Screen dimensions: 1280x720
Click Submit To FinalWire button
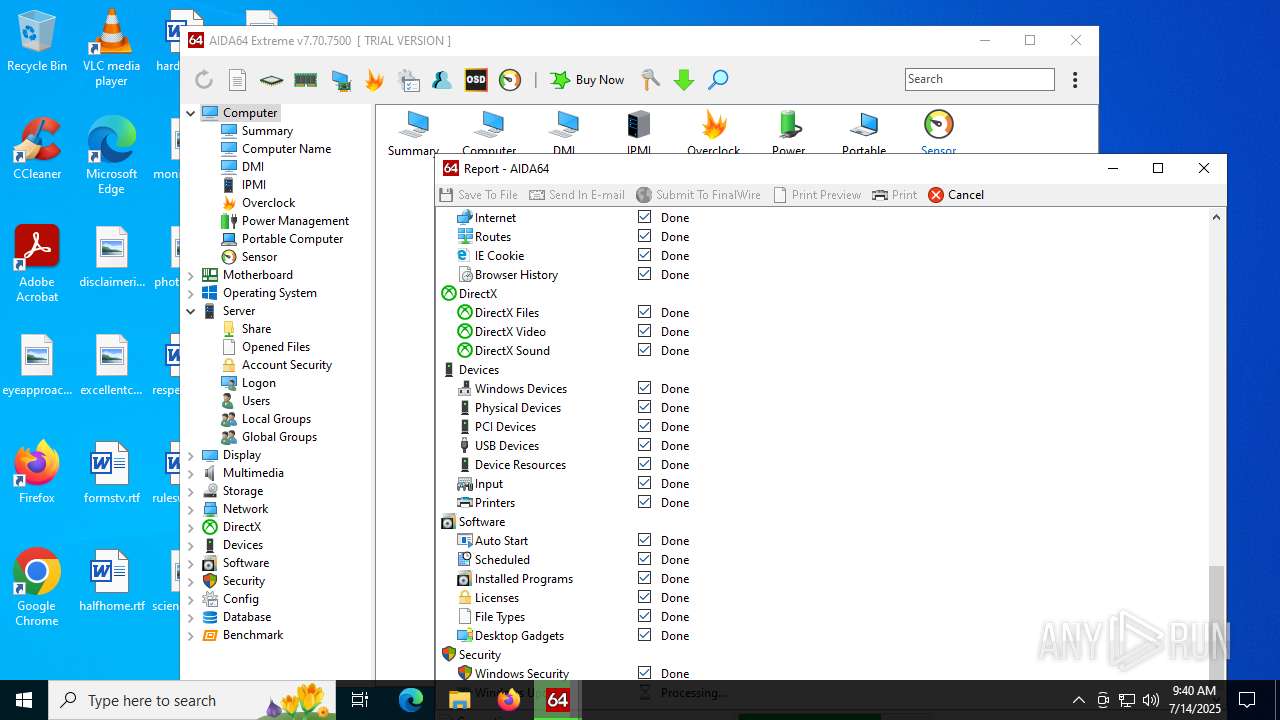(698, 195)
